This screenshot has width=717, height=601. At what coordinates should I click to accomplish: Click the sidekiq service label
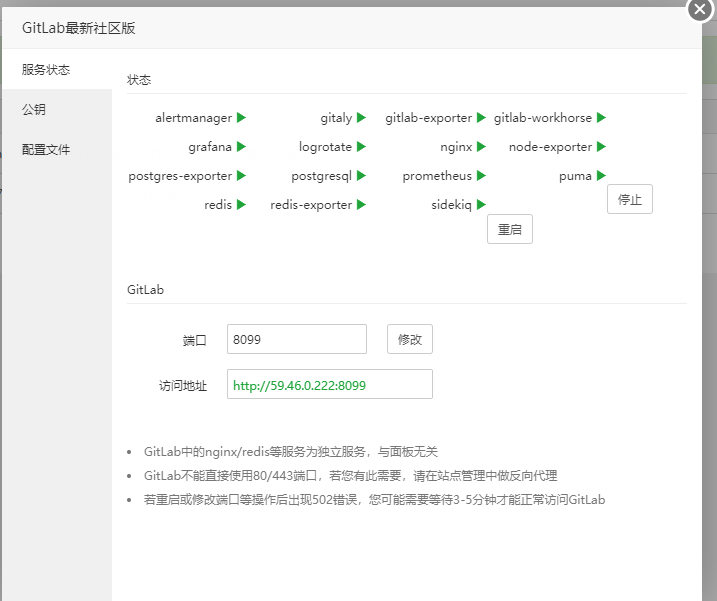click(x=451, y=205)
